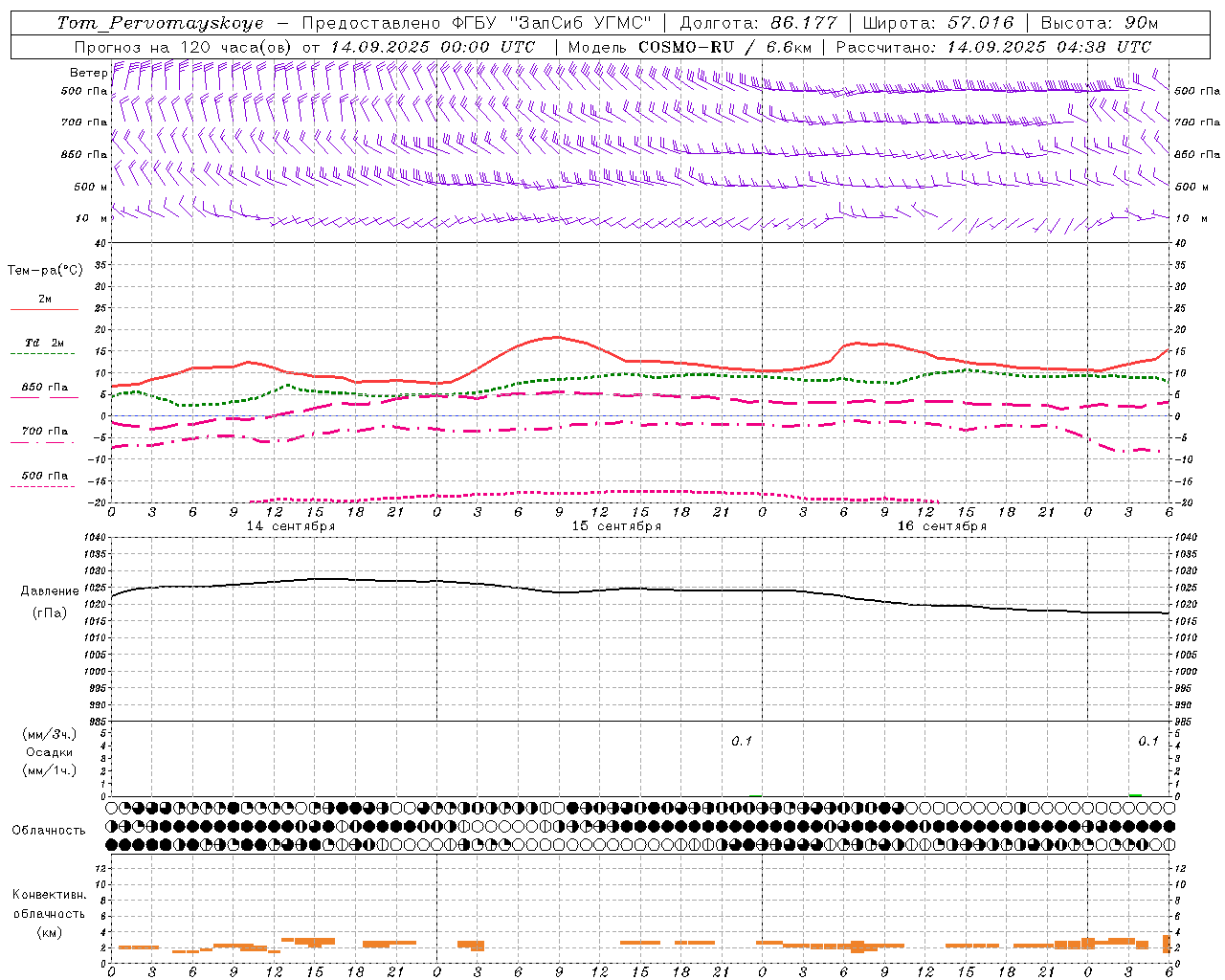Click the model name COSMO-RU / 6.6км
The width and height of the screenshot is (1225, 980).
pyautogui.click(x=724, y=47)
